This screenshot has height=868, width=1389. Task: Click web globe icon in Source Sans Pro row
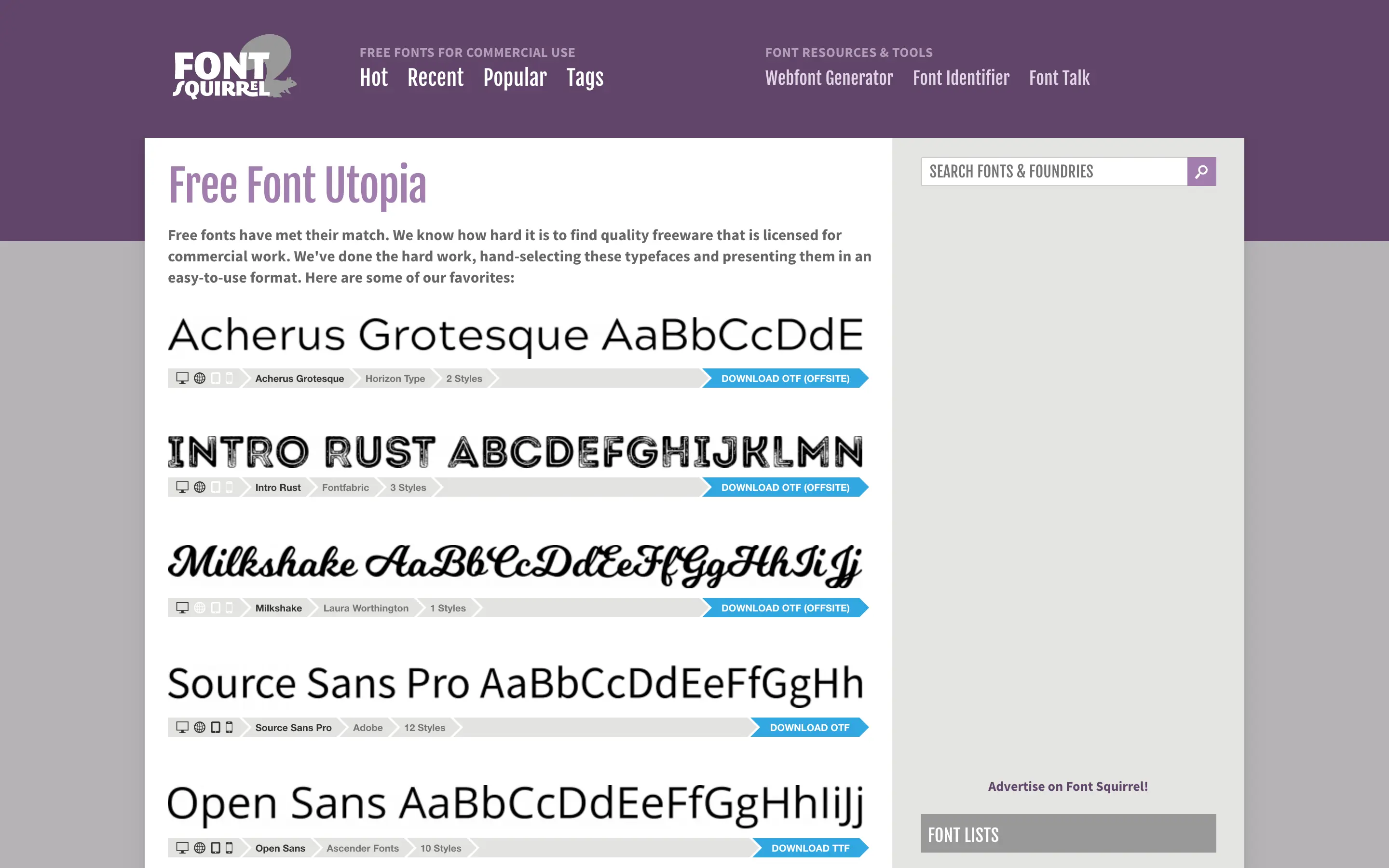point(200,727)
